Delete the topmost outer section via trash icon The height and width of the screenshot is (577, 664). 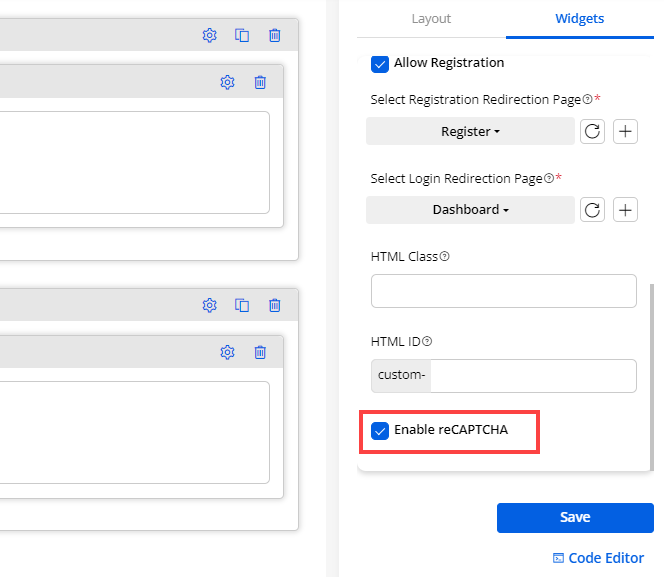tap(275, 35)
